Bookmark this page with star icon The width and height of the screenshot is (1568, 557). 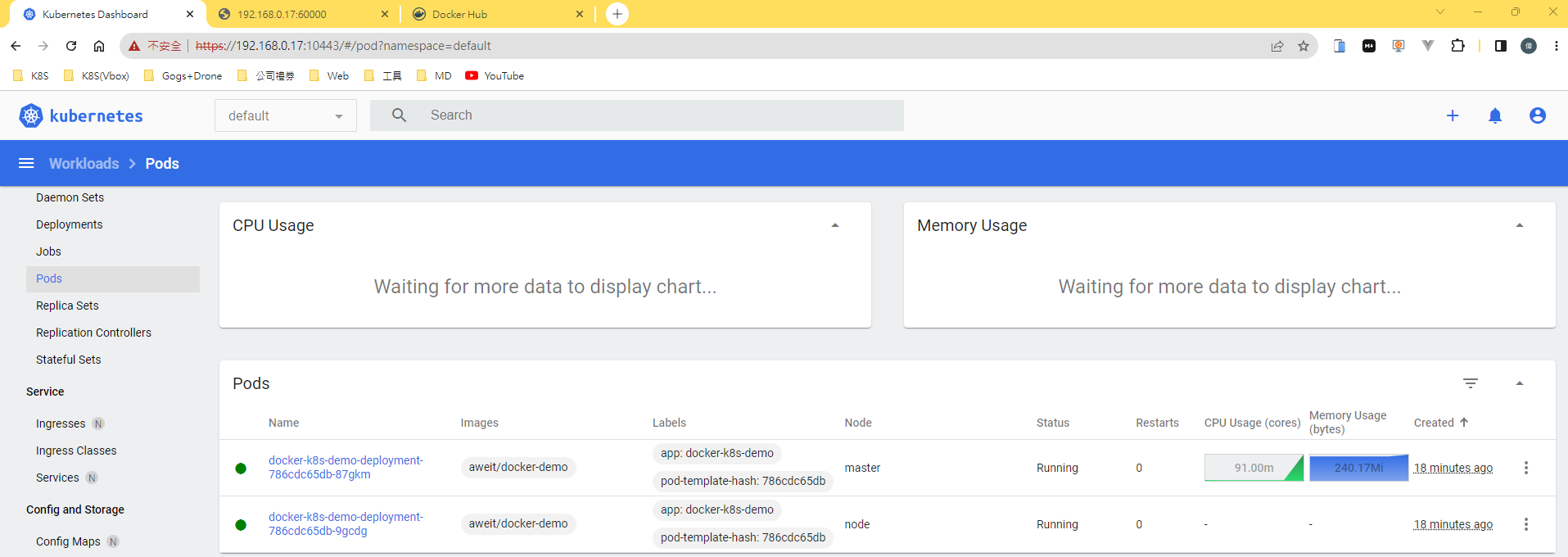1304,46
